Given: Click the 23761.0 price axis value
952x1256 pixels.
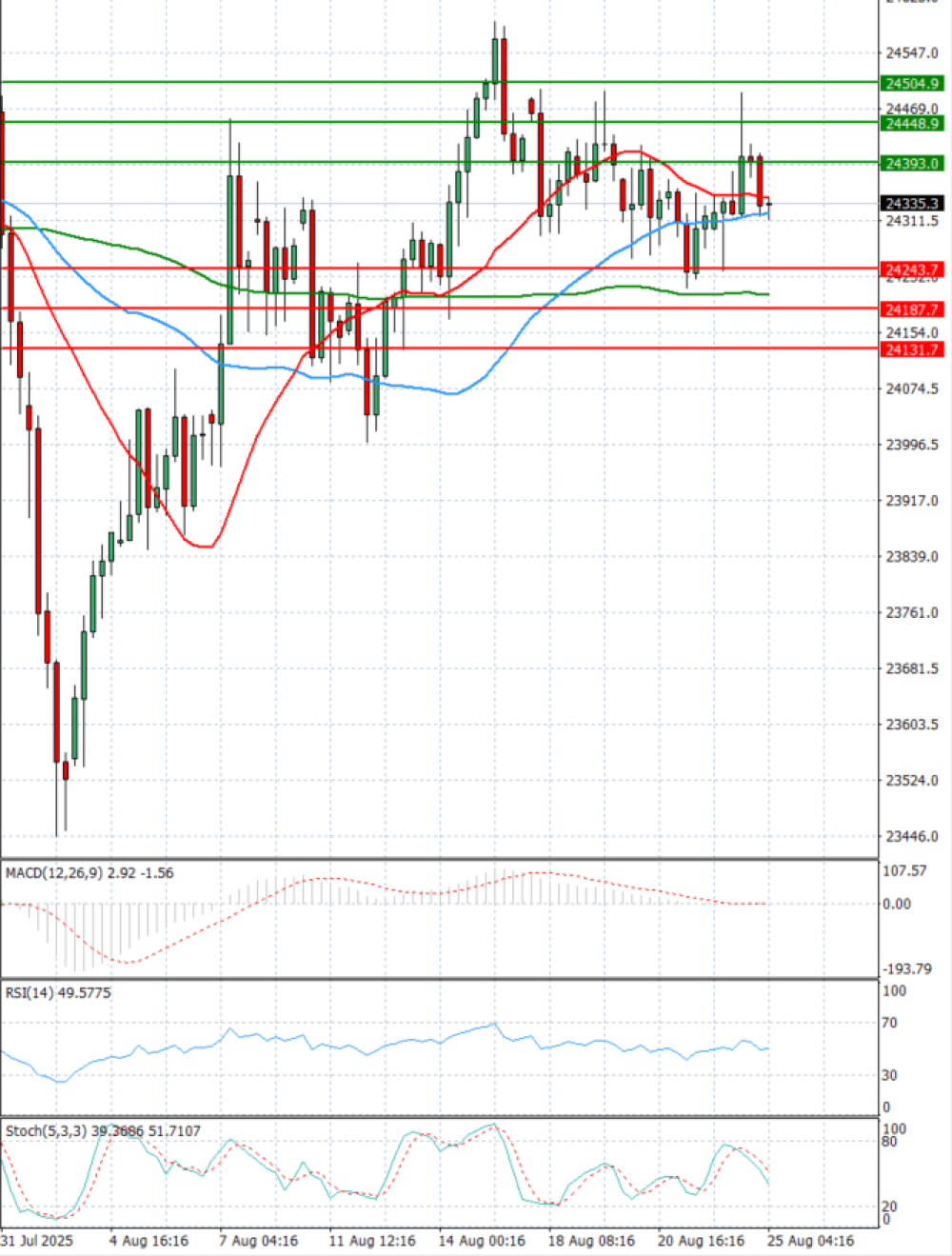Looking at the screenshot, I should click(912, 612).
